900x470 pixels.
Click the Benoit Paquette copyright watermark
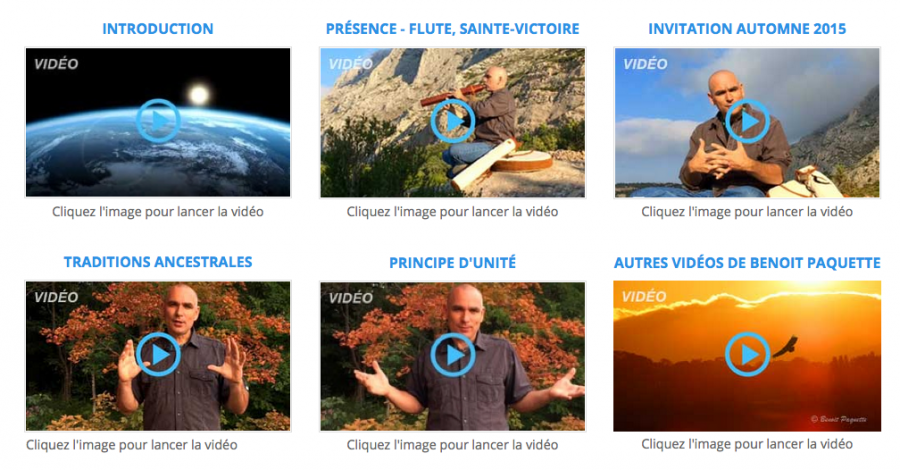(x=839, y=419)
